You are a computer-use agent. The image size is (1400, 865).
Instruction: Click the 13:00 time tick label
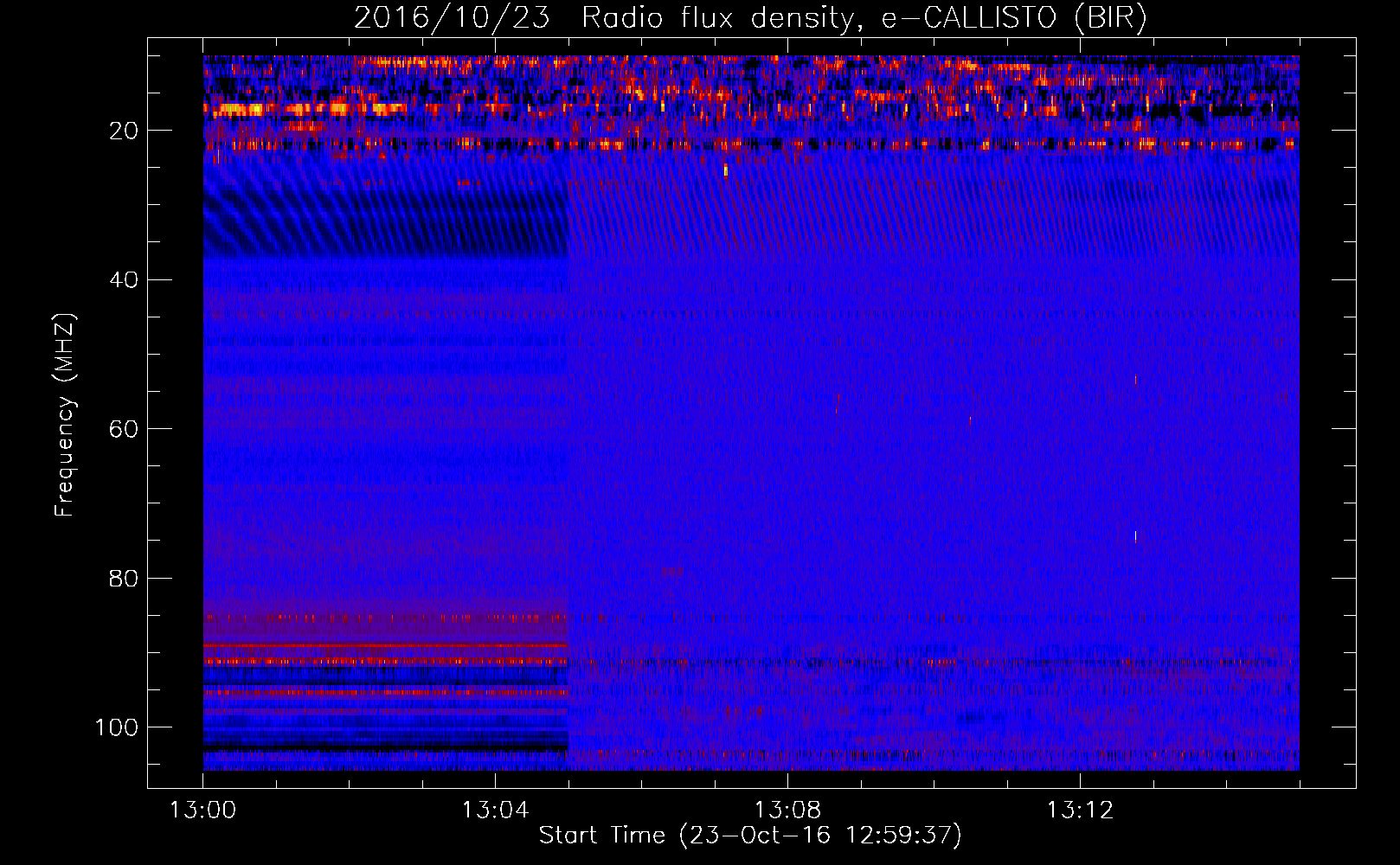203,811
